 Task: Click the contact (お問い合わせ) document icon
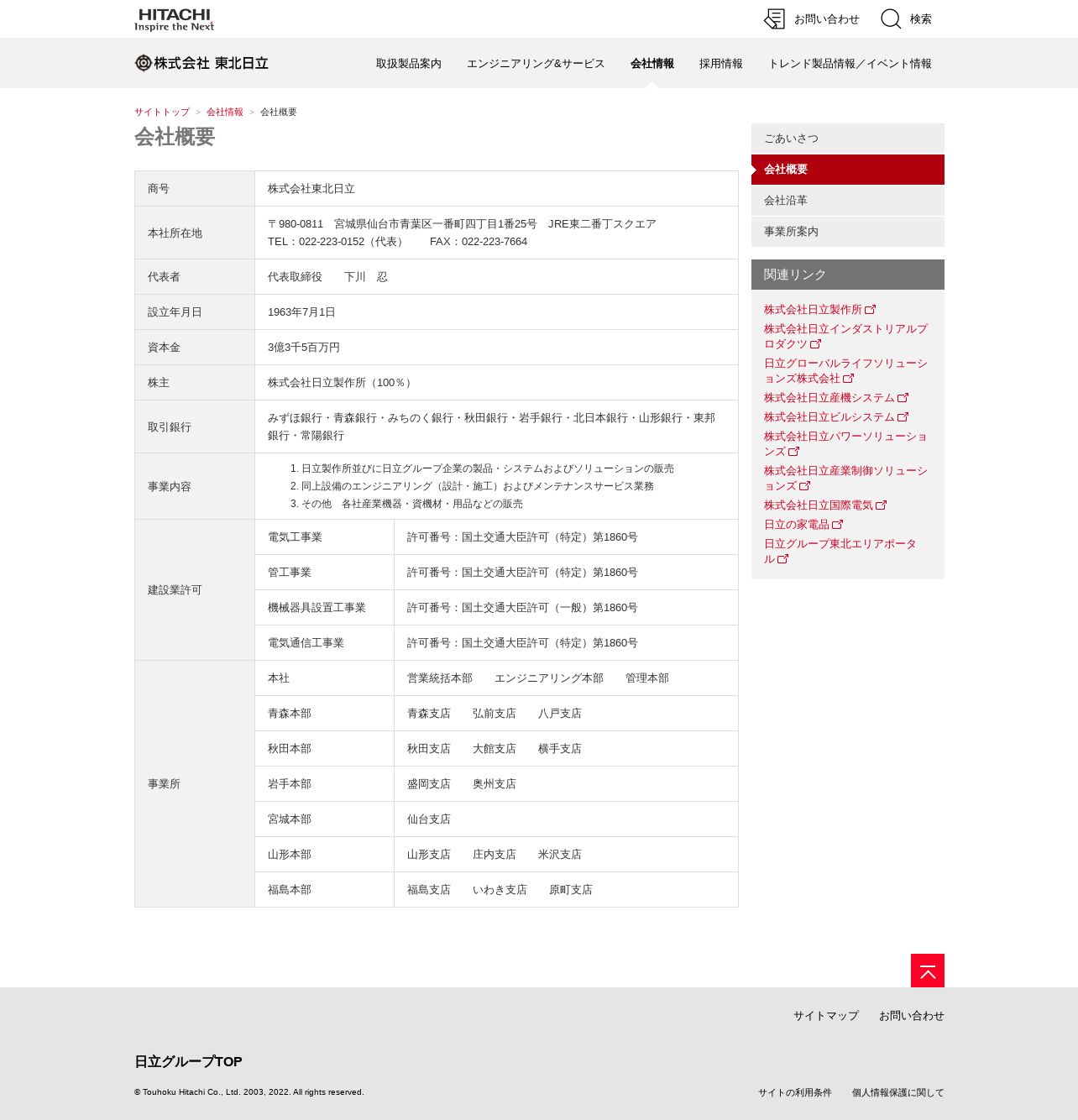point(774,19)
